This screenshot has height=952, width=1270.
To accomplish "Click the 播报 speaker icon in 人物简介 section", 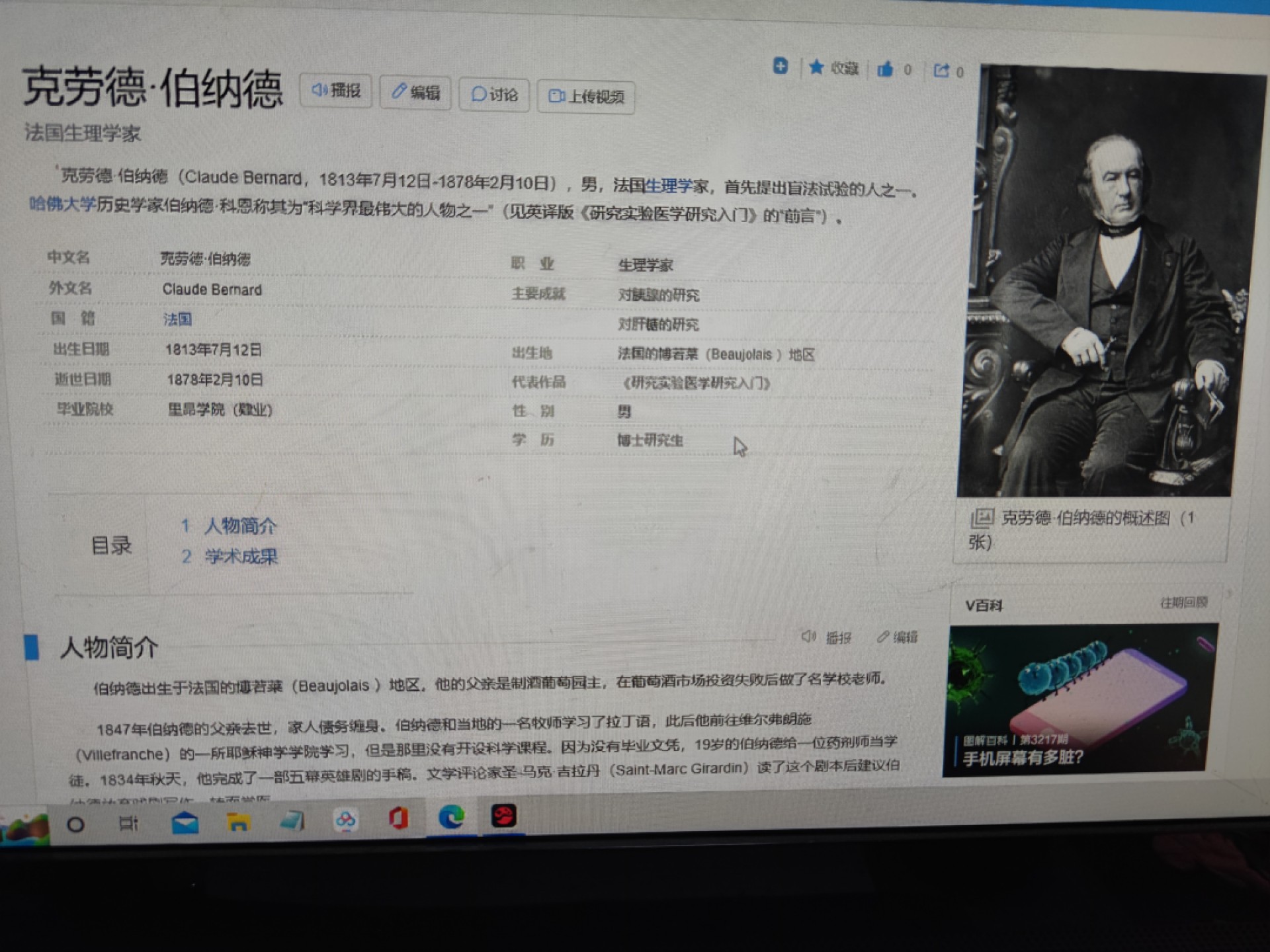I will pyautogui.click(x=808, y=637).
